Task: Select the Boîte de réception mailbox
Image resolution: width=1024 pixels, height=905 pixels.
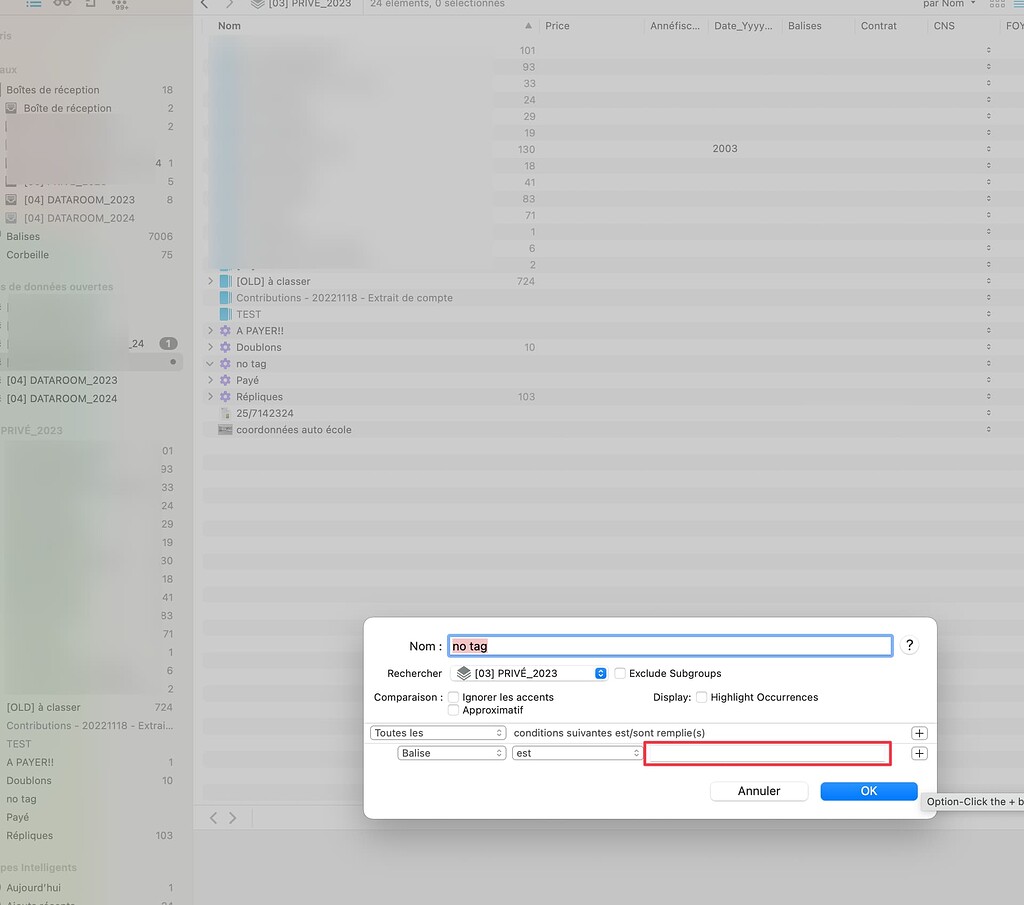Action: [65, 108]
